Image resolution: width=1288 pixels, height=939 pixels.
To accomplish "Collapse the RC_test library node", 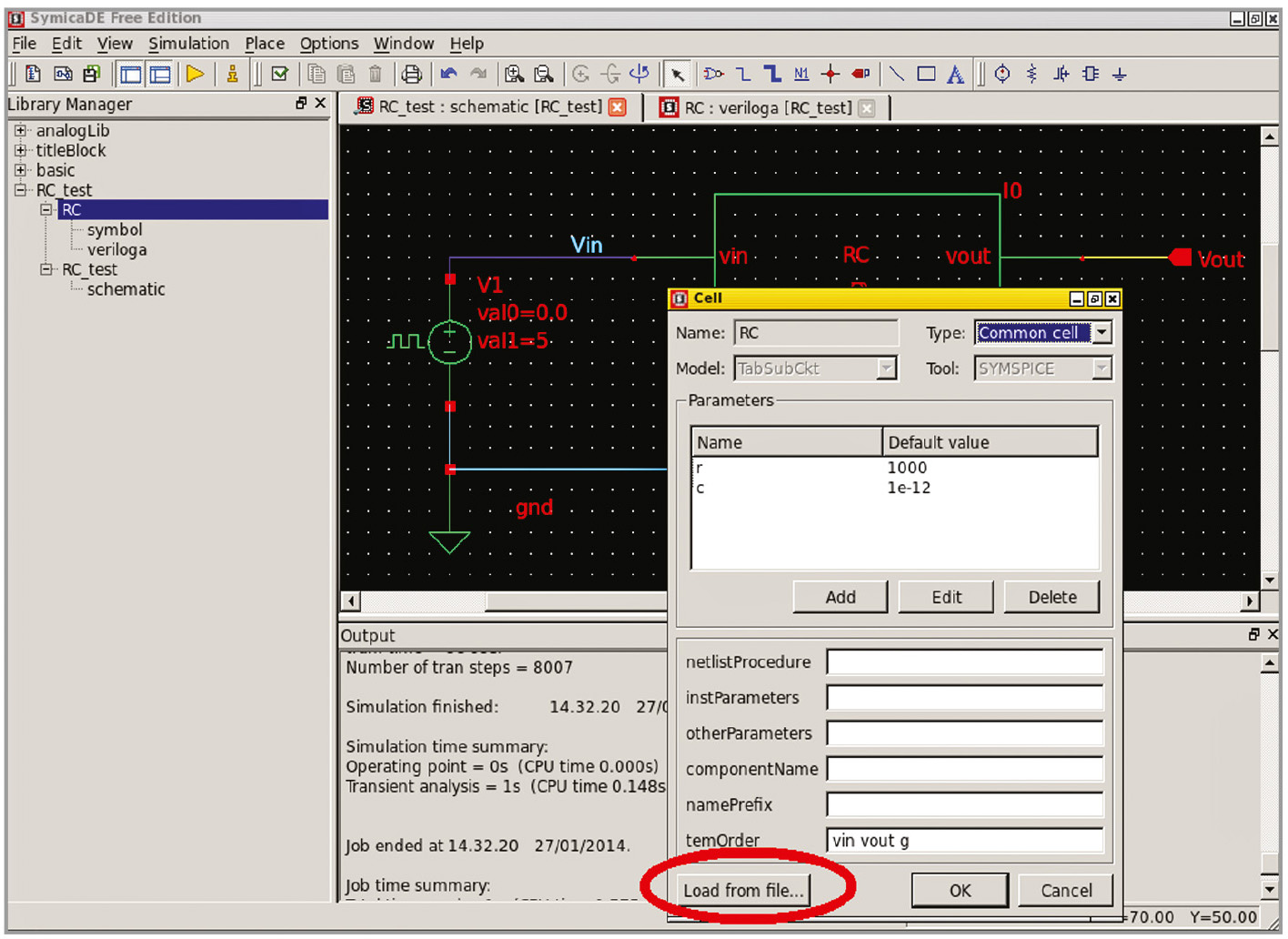I will click(x=20, y=190).
